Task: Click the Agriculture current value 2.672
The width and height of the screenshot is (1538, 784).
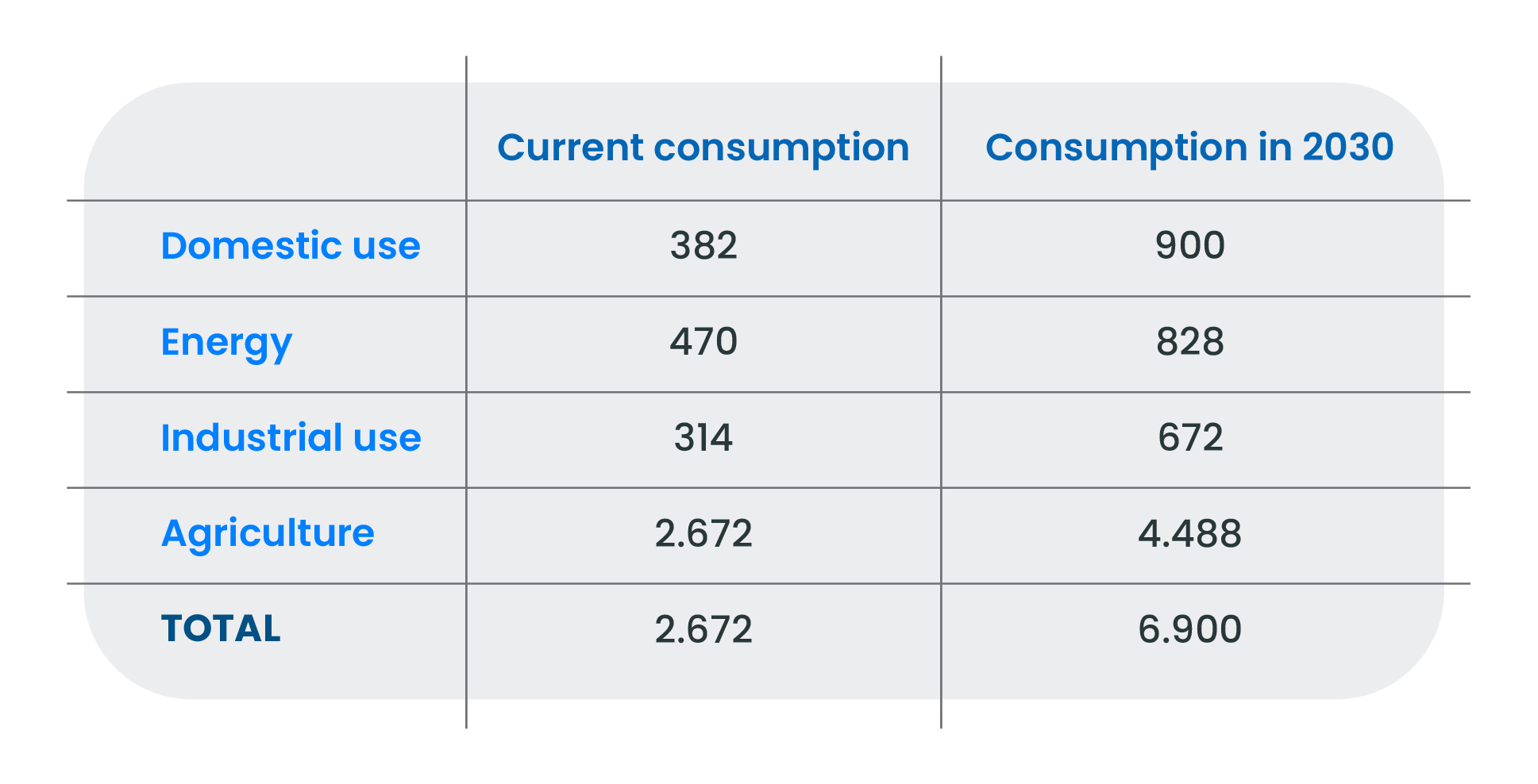Action: click(x=703, y=533)
